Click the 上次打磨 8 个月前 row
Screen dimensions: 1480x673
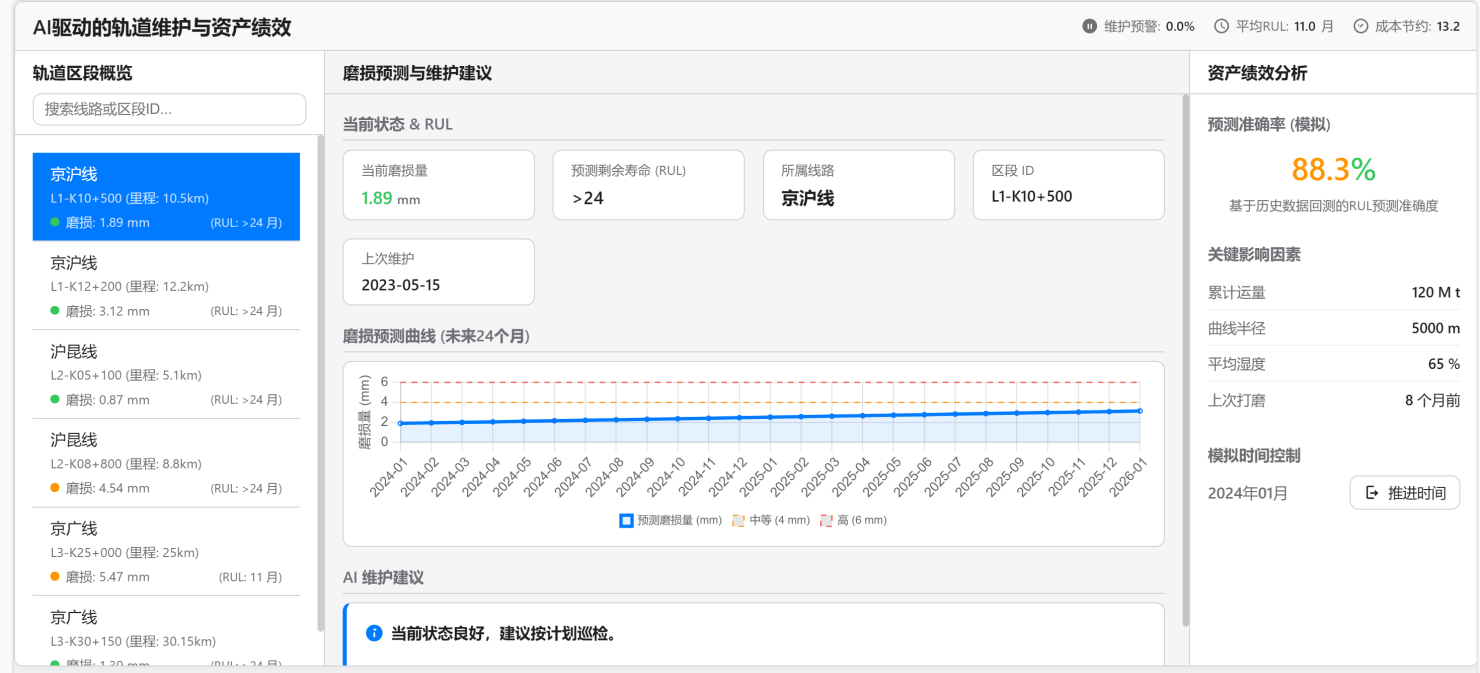pyautogui.click(x=1334, y=400)
